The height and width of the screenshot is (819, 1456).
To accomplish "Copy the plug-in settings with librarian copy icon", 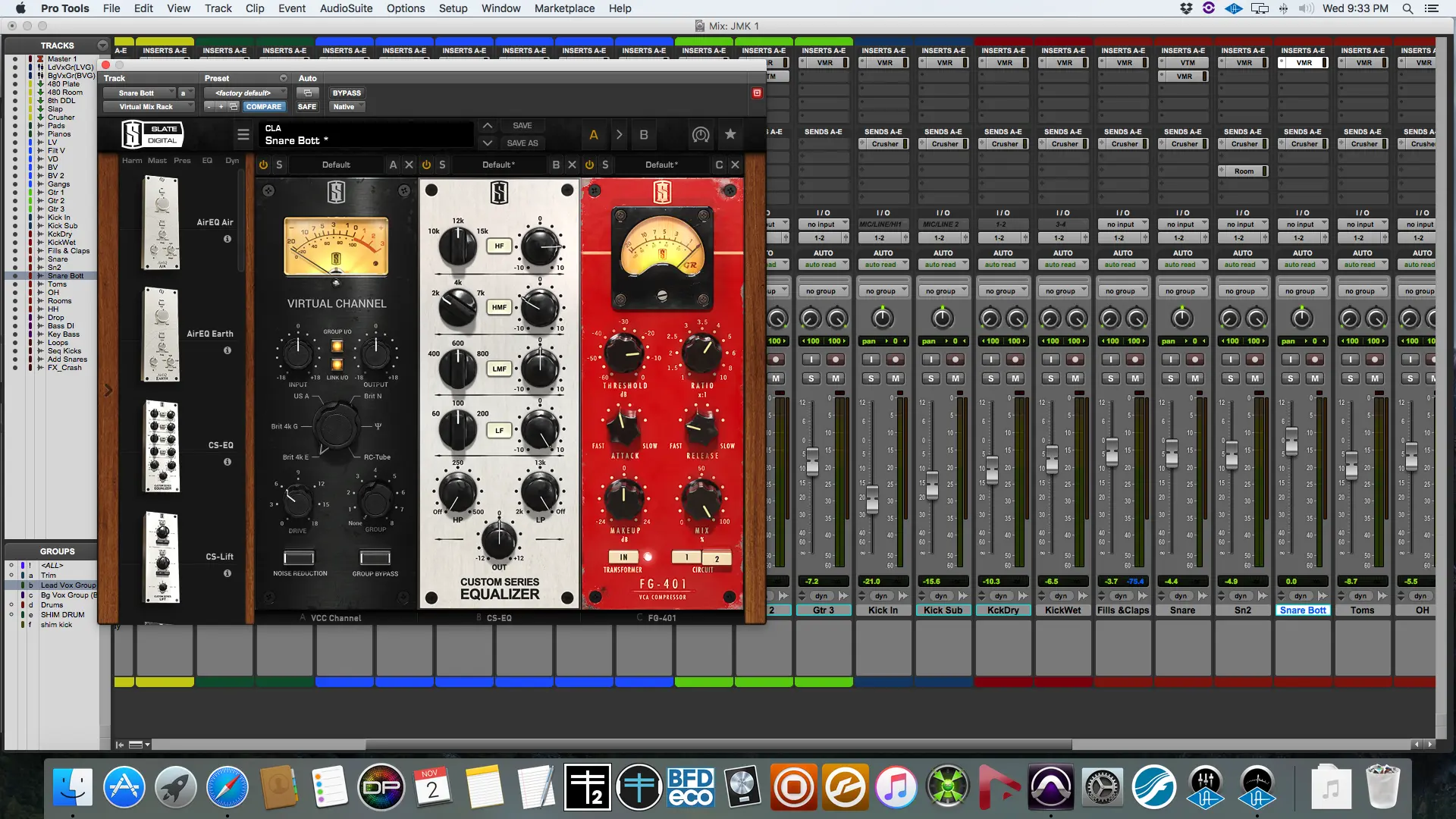I will 234,107.
